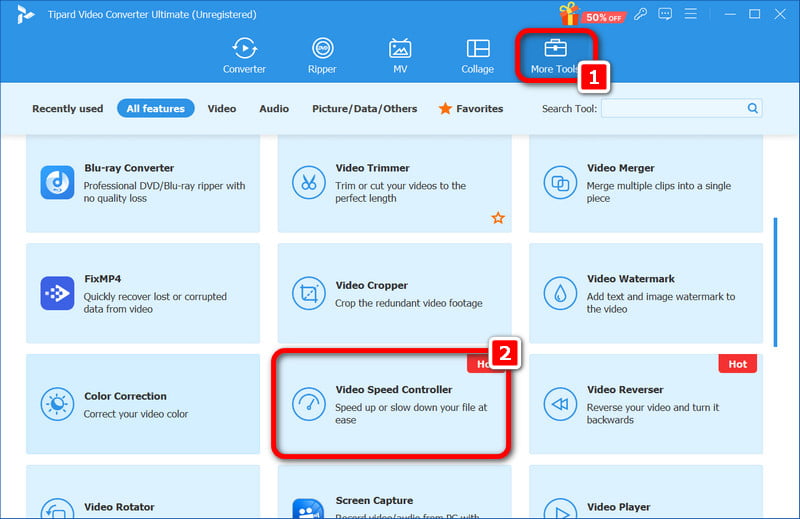The width and height of the screenshot is (800, 519).
Task: Filter tools by Video
Action: pos(221,109)
